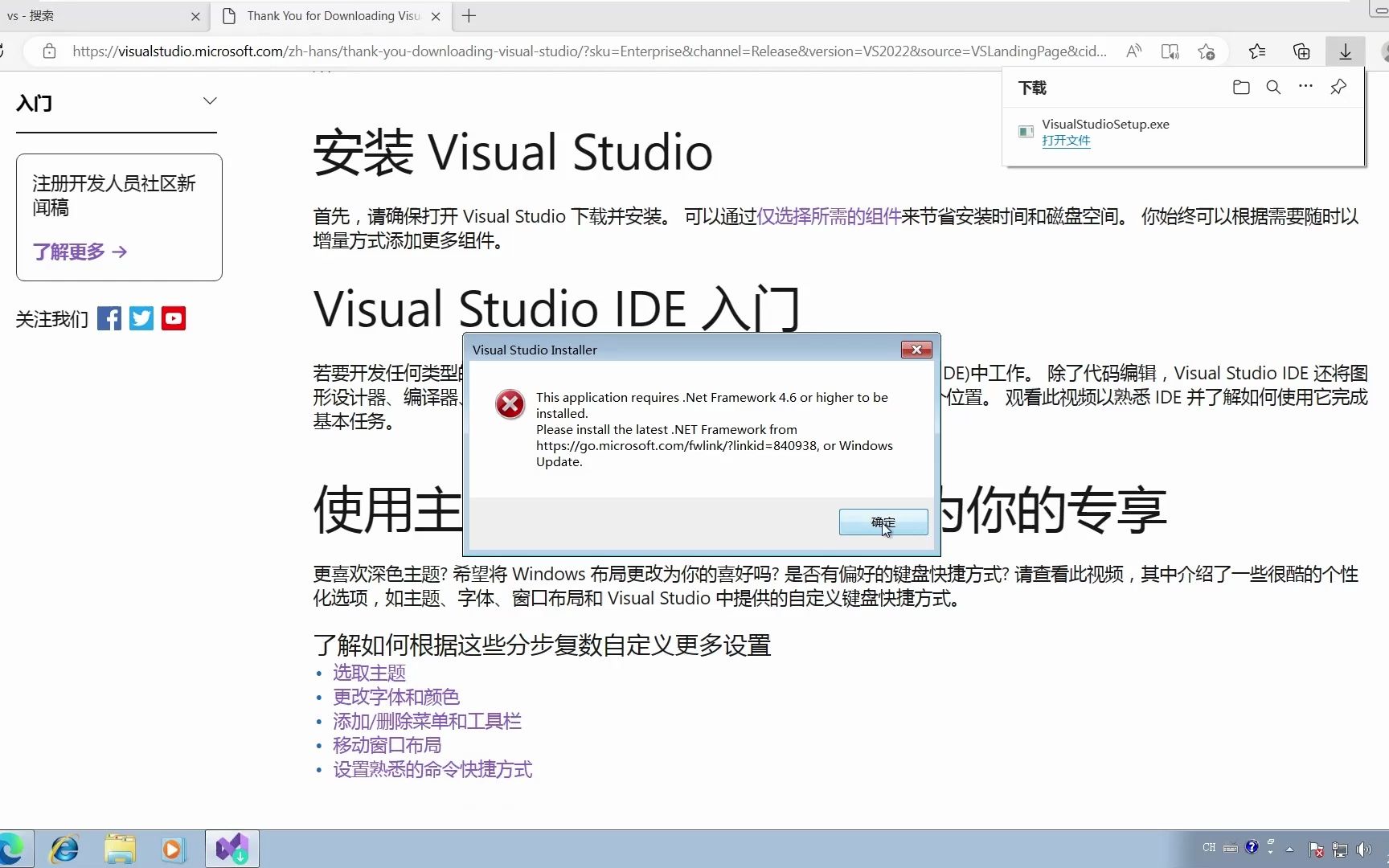Click the network tray icon

tap(1340, 849)
